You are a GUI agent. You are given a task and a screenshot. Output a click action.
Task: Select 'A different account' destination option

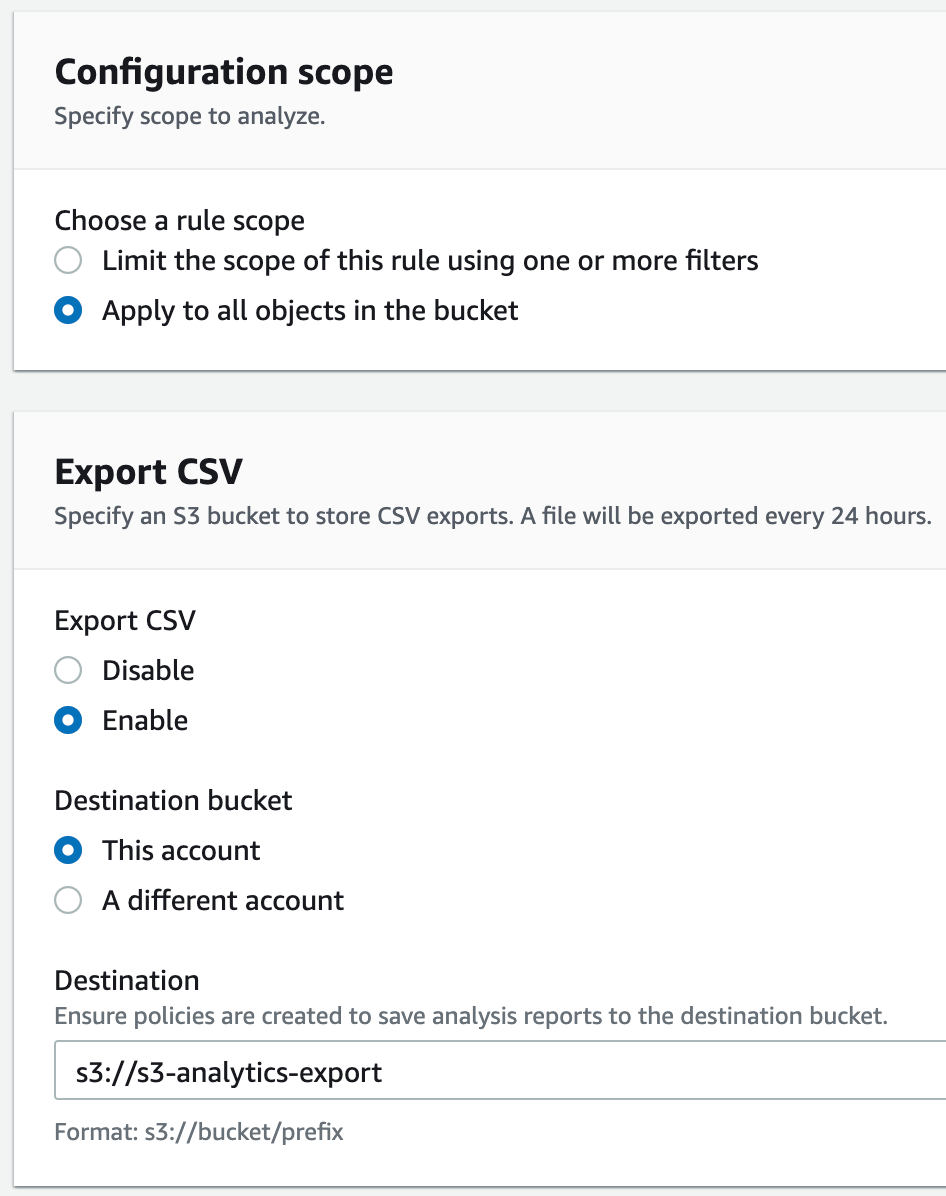[68, 900]
